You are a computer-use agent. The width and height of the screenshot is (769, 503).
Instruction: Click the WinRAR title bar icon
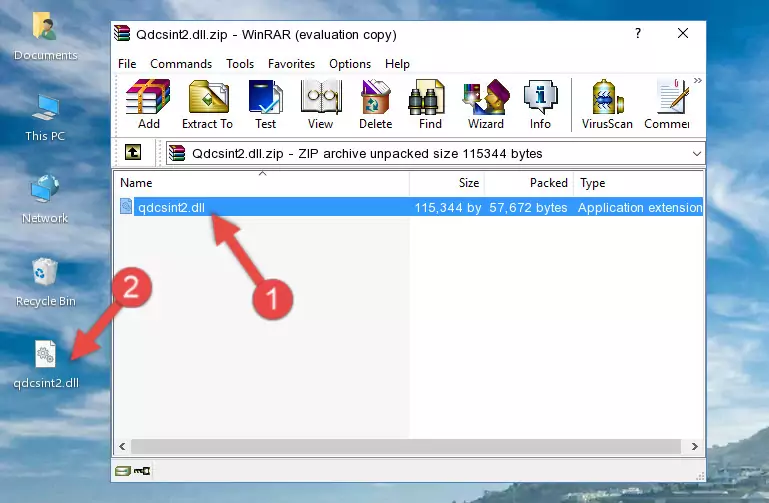(x=122, y=34)
